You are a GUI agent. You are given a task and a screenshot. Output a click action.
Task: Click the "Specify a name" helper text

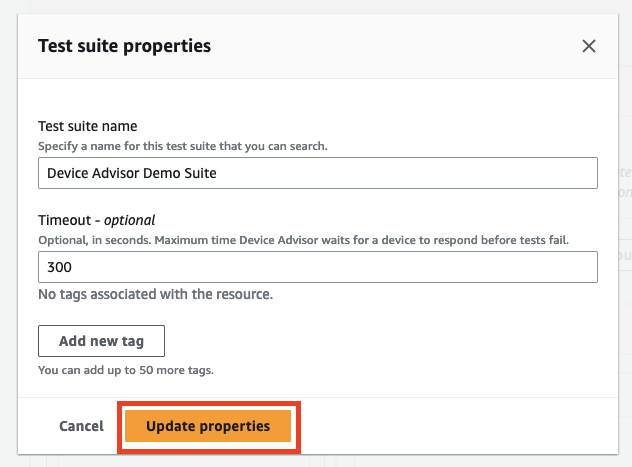[183, 146]
